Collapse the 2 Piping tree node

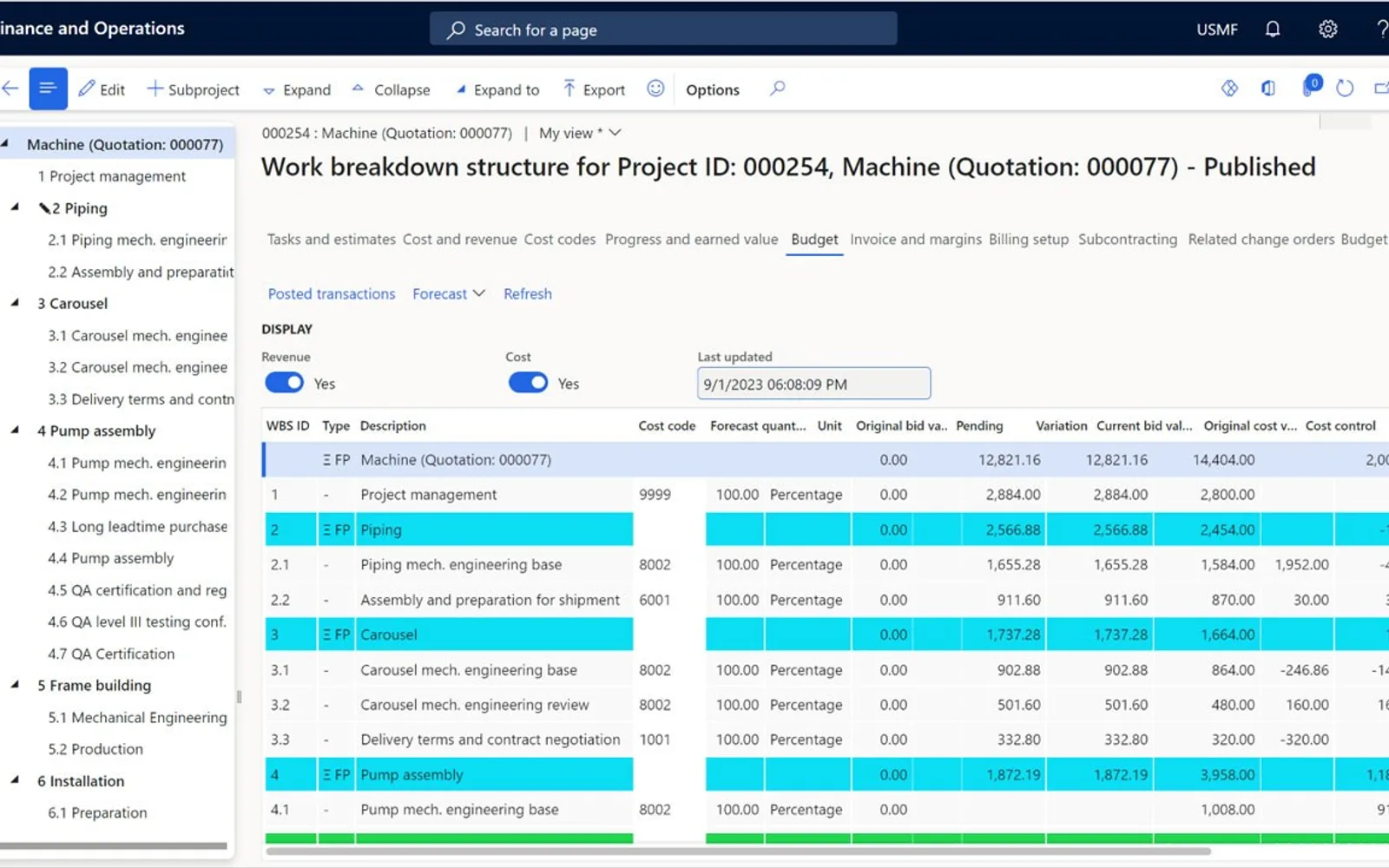[x=15, y=207]
